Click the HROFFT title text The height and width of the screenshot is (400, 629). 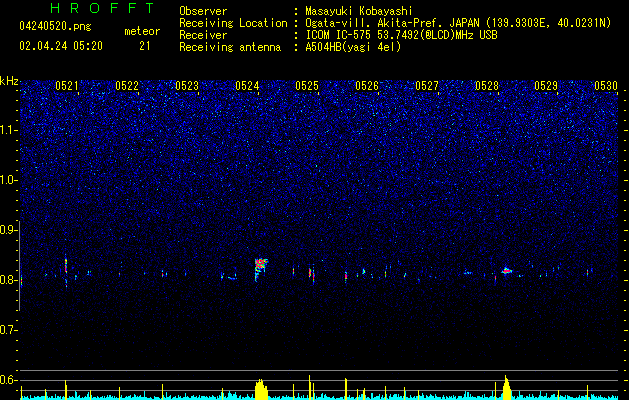[x=103, y=8]
